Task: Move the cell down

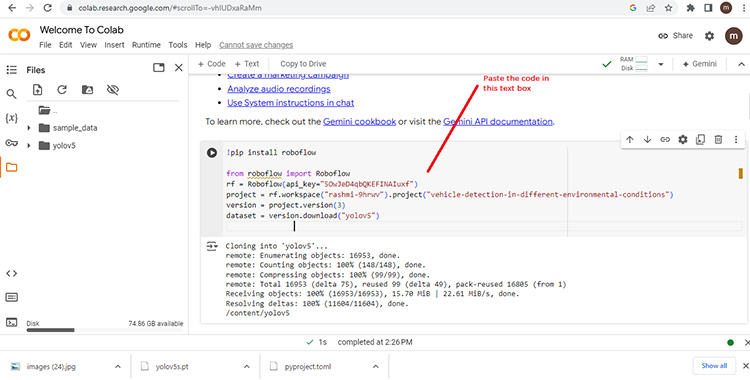Action: click(647, 140)
